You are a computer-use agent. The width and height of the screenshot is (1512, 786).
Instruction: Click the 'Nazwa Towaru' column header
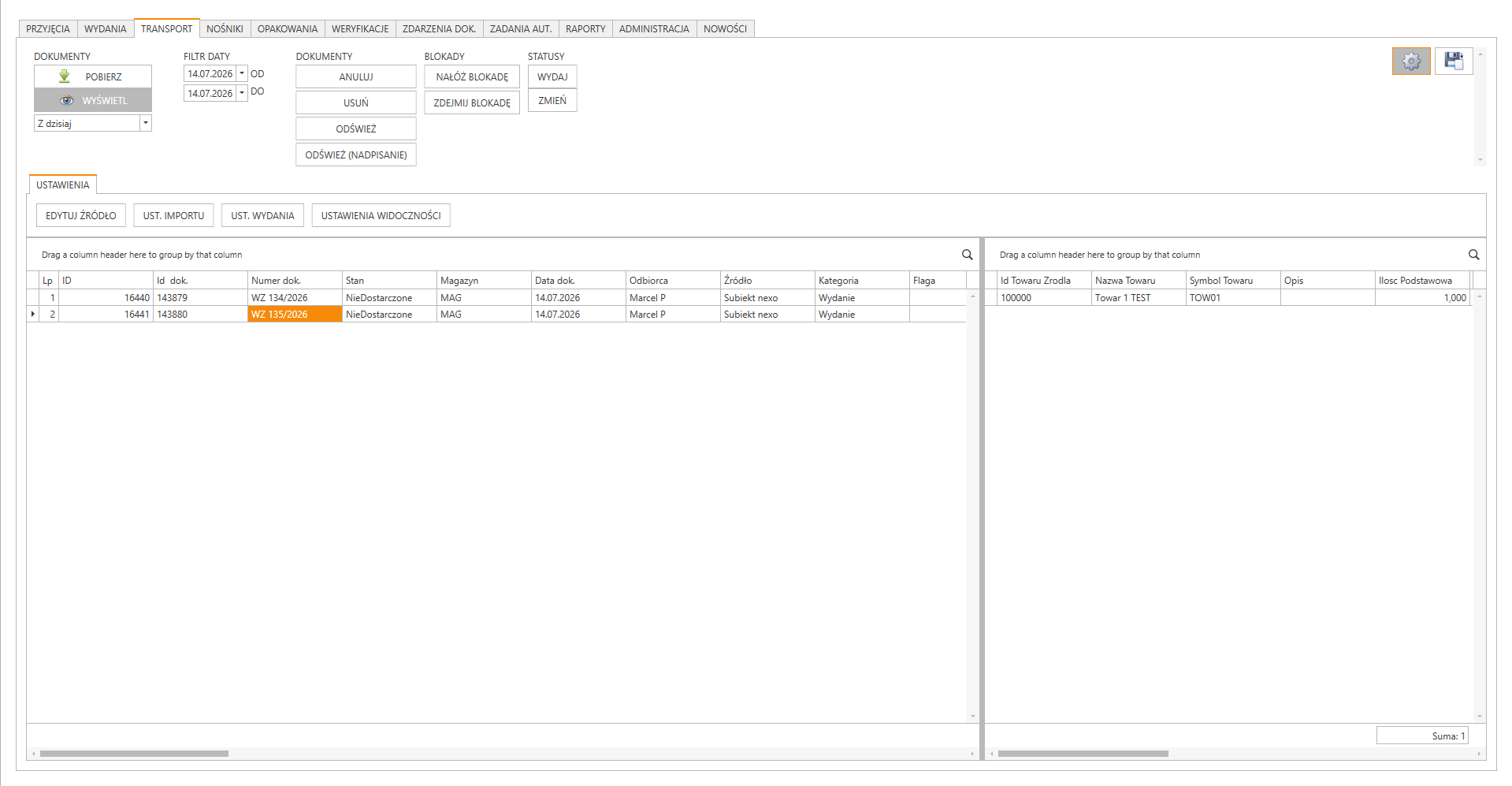coord(1139,280)
